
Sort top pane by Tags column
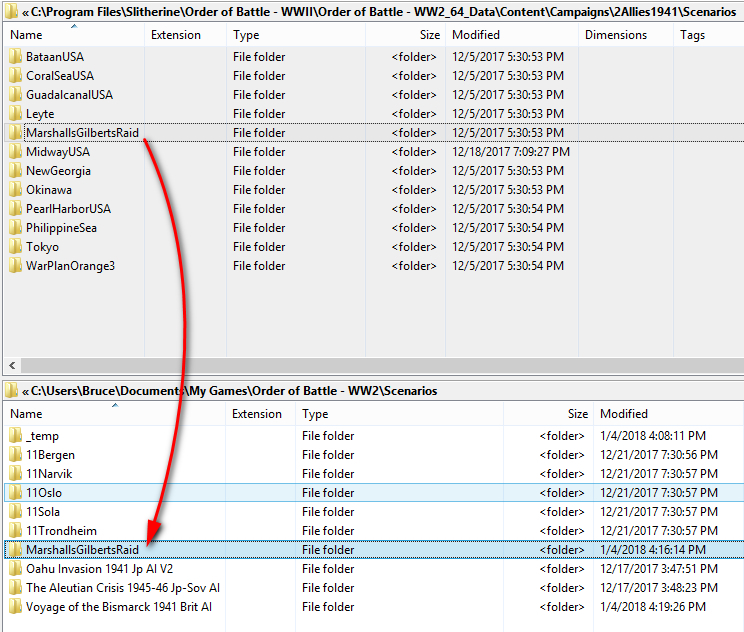(708, 35)
